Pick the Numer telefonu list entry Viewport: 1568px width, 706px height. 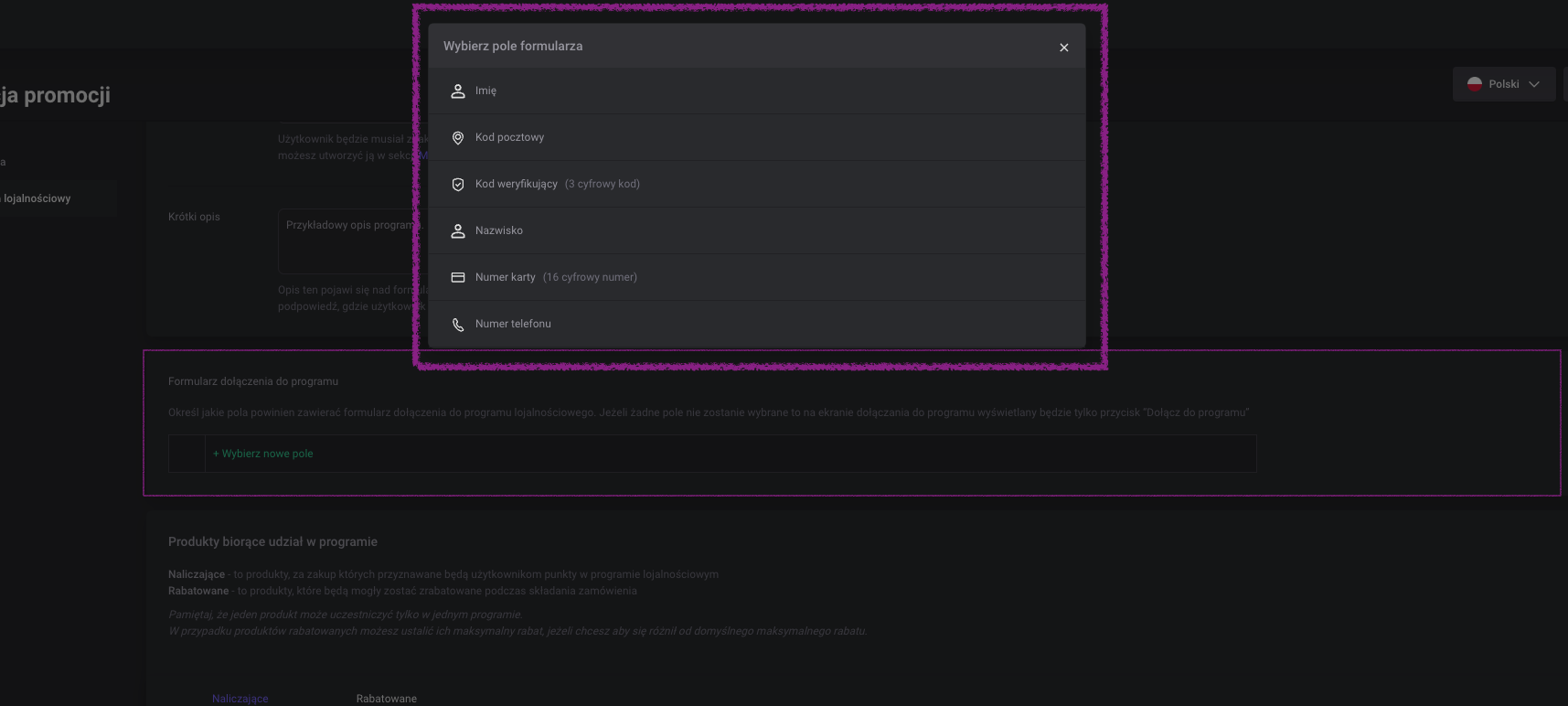[x=513, y=325]
